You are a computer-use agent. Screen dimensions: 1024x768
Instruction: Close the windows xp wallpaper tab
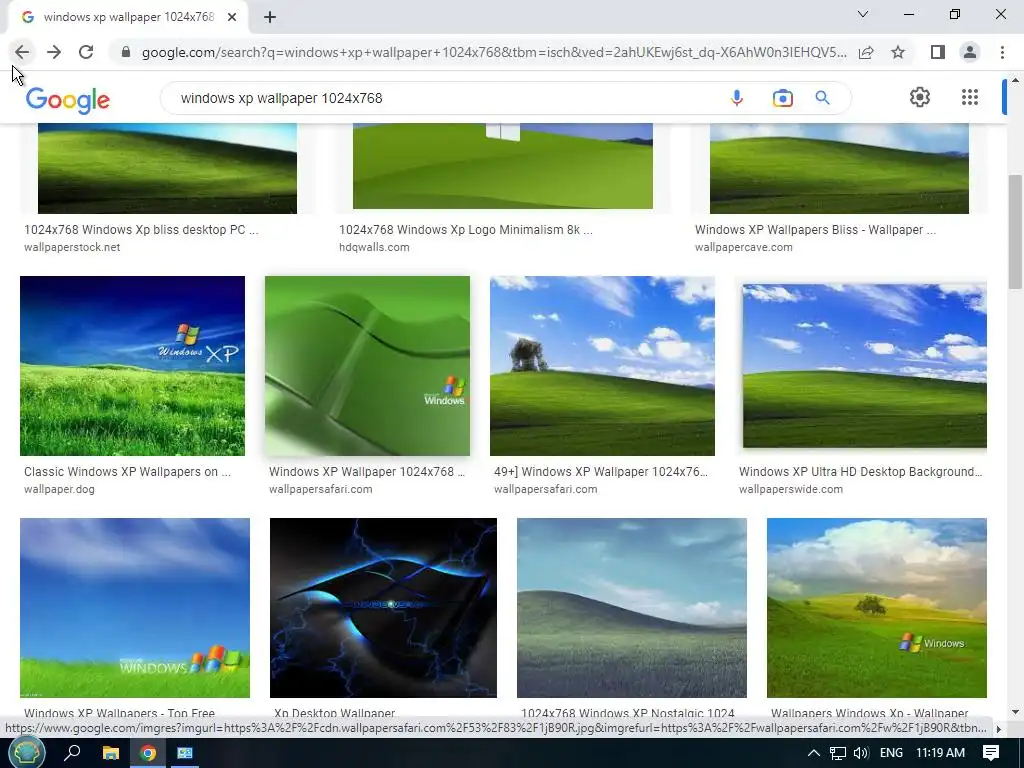coord(232,18)
